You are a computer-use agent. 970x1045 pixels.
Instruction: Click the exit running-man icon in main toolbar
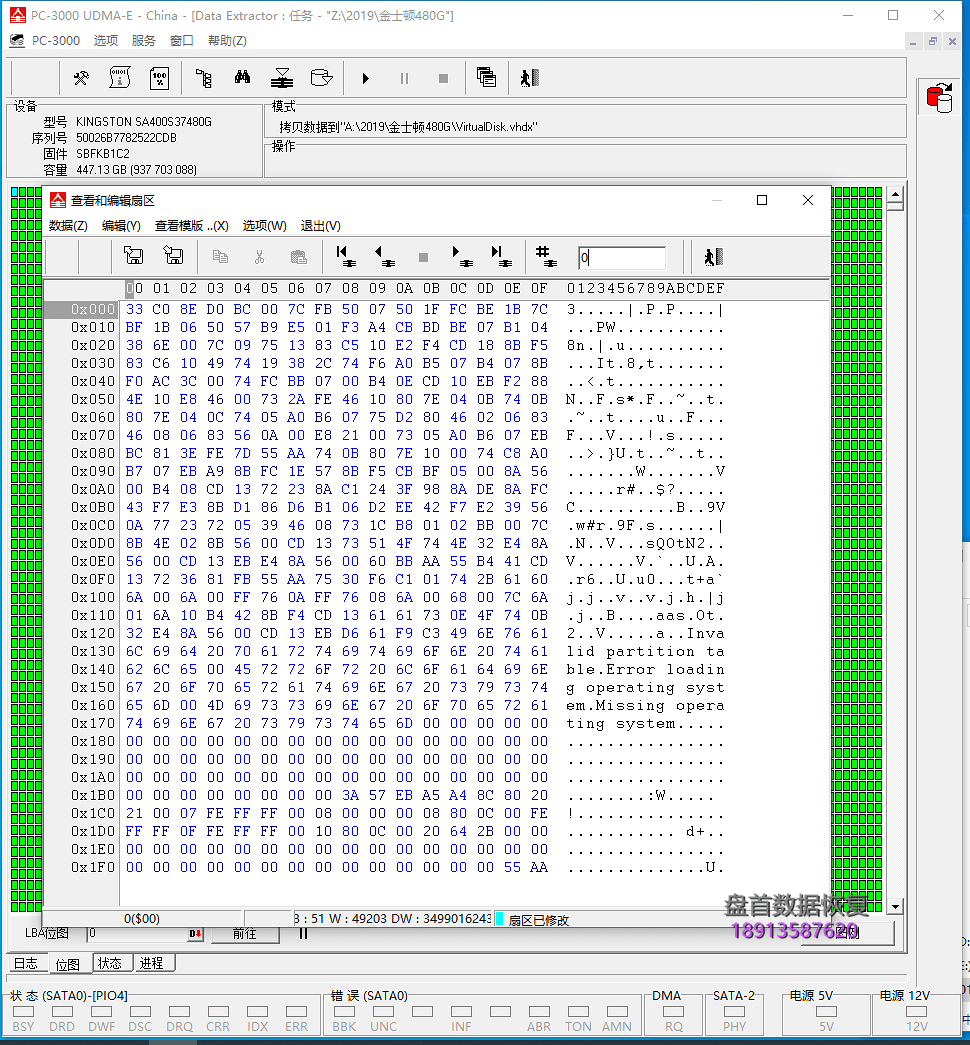pos(530,78)
